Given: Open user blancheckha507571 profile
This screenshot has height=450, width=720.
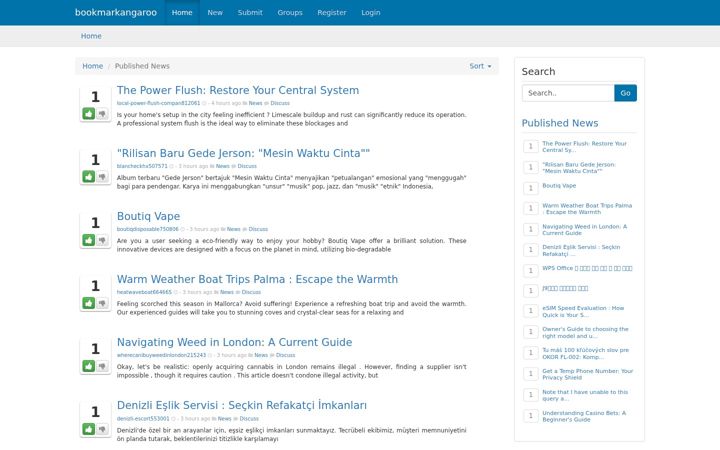Looking at the screenshot, I should (142, 166).
